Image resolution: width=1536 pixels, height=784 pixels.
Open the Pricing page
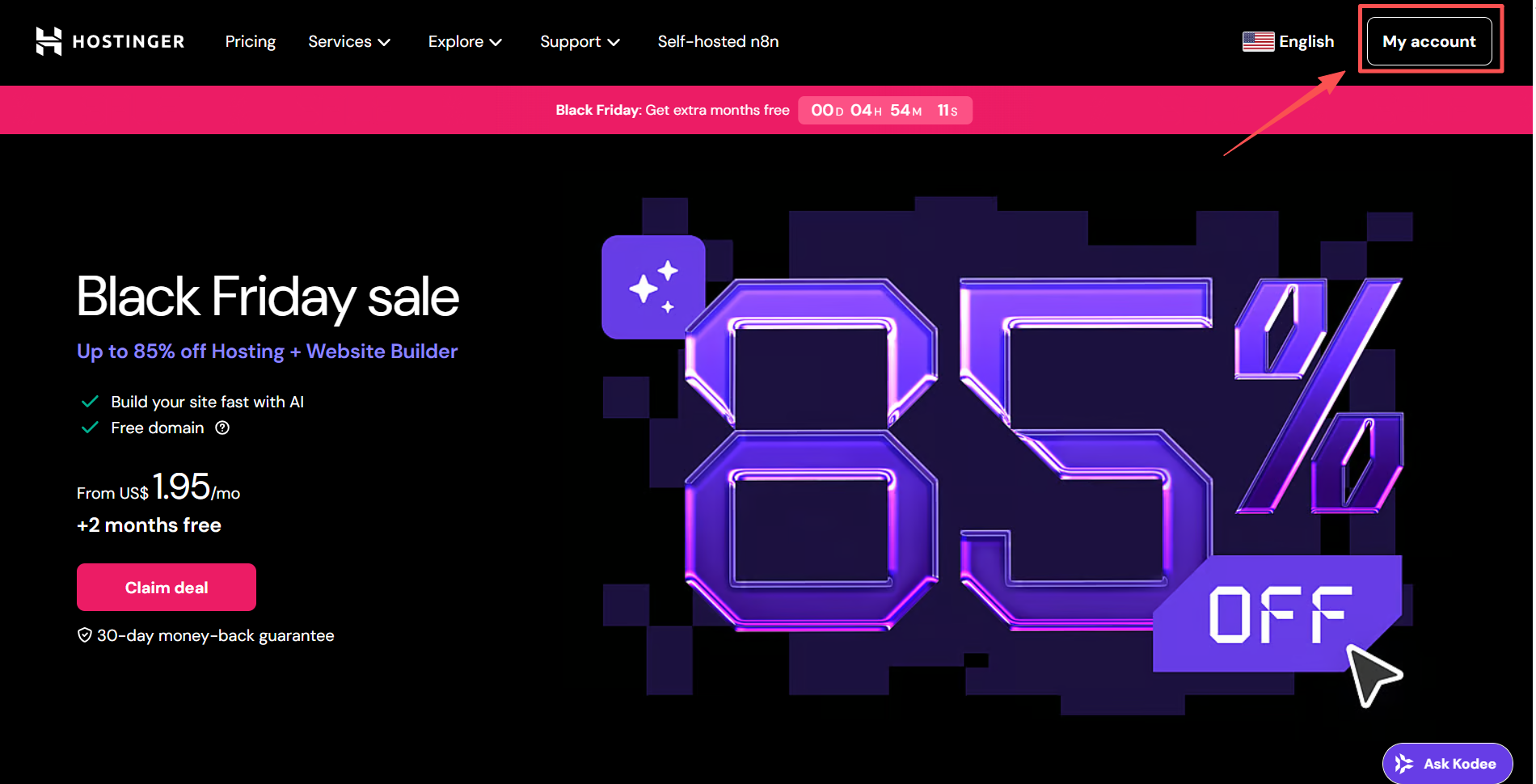pyautogui.click(x=250, y=41)
